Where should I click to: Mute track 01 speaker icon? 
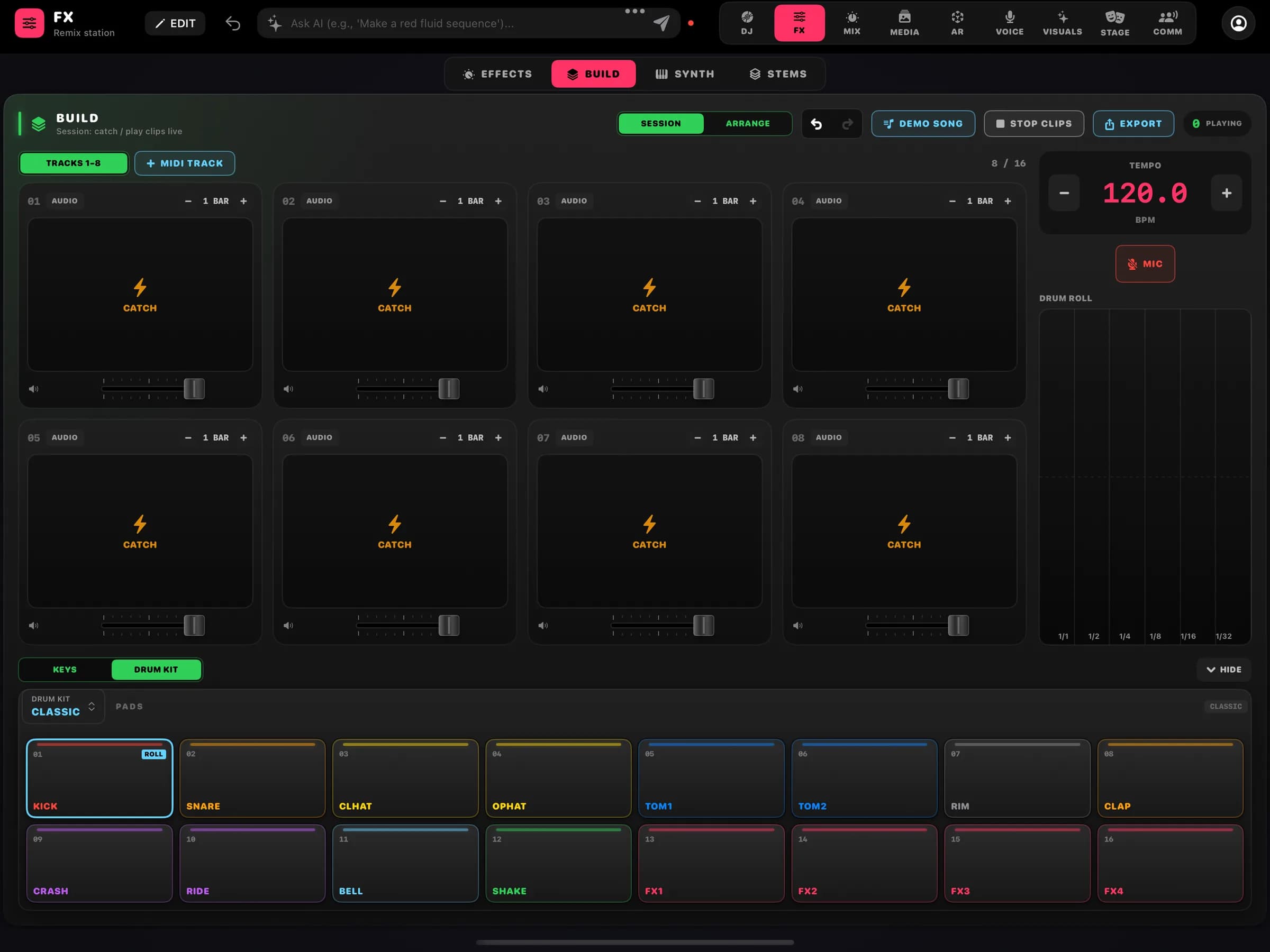pos(34,389)
